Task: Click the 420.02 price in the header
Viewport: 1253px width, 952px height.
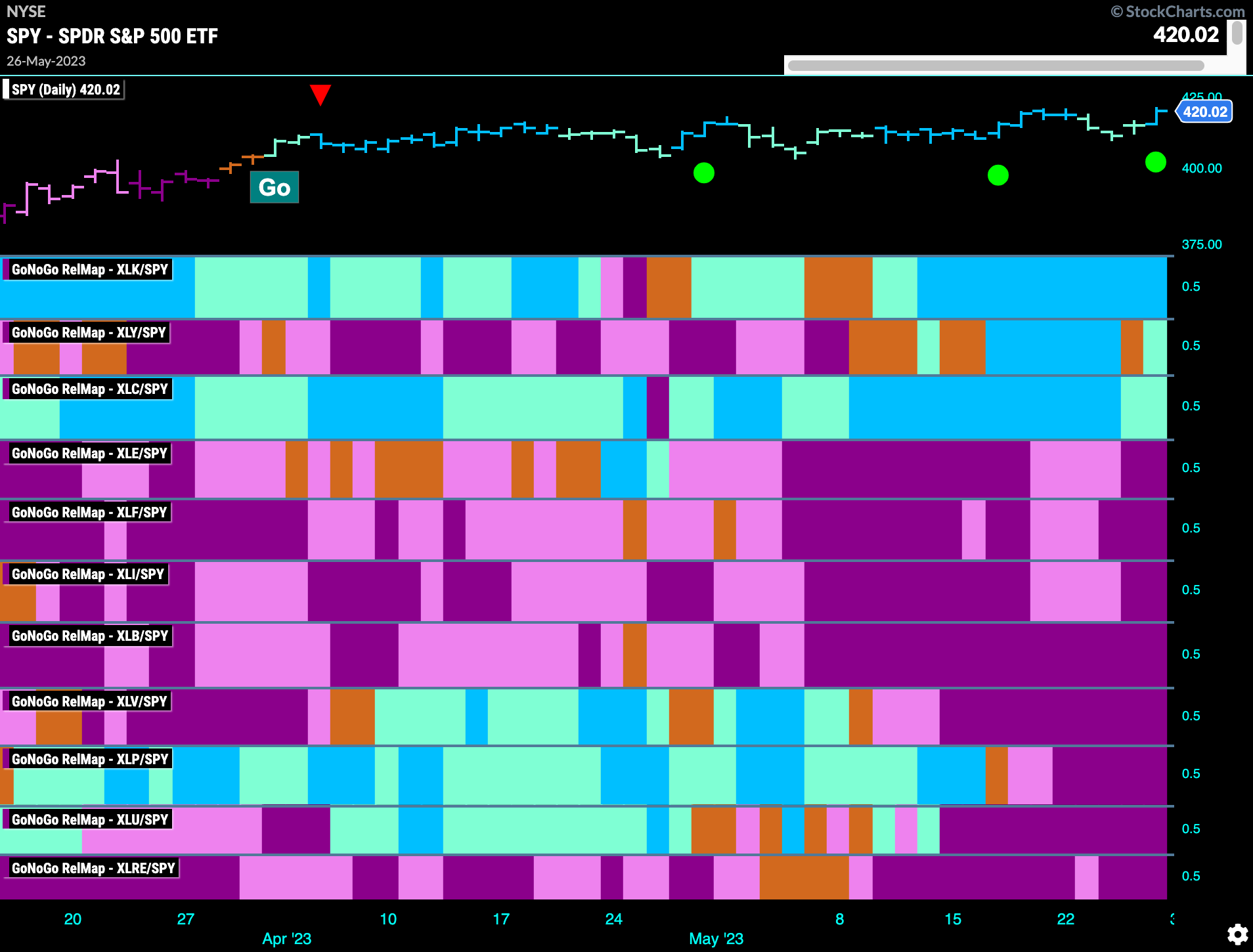Action: tap(1186, 34)
